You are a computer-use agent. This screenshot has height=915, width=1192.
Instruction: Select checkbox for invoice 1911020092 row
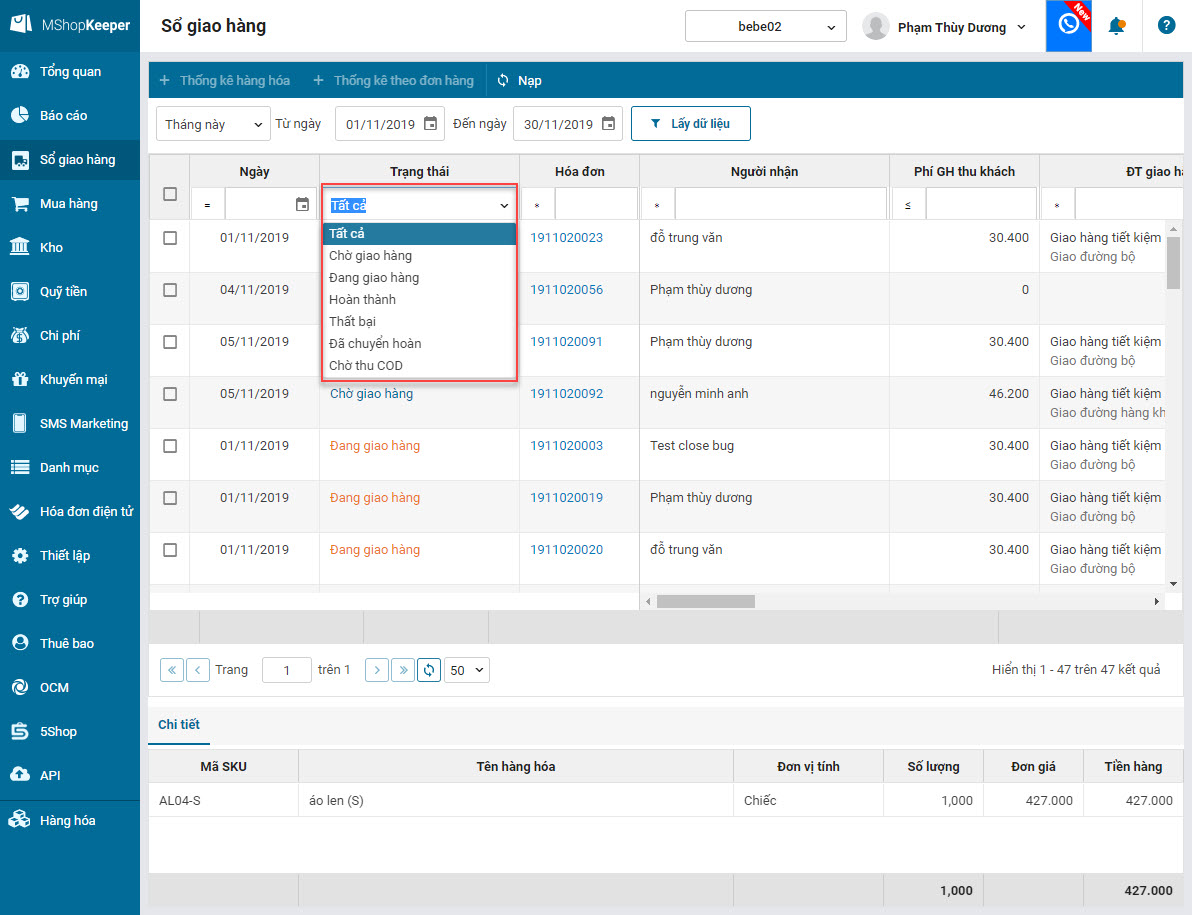[x=170, y=394]
